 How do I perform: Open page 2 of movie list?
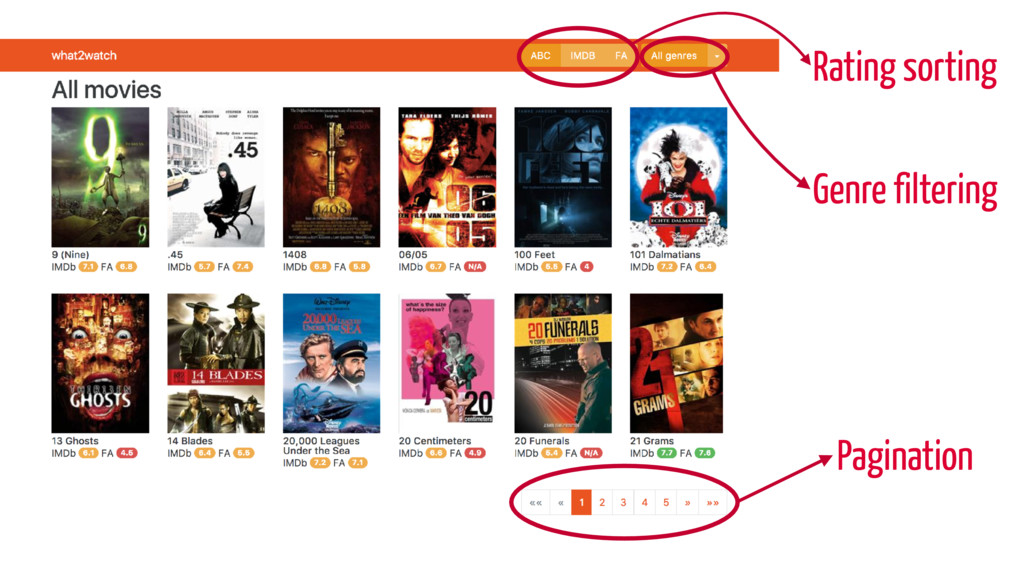[602, 502]
